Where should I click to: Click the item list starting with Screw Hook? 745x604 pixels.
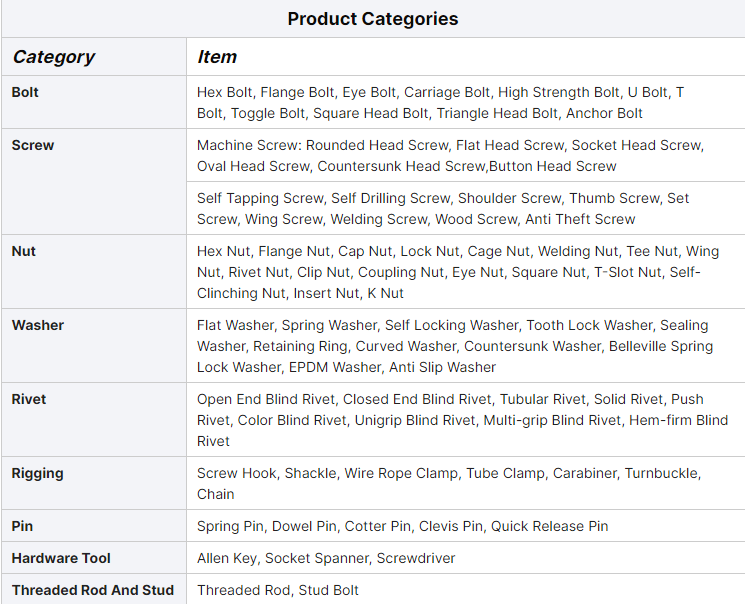[449, 483]
